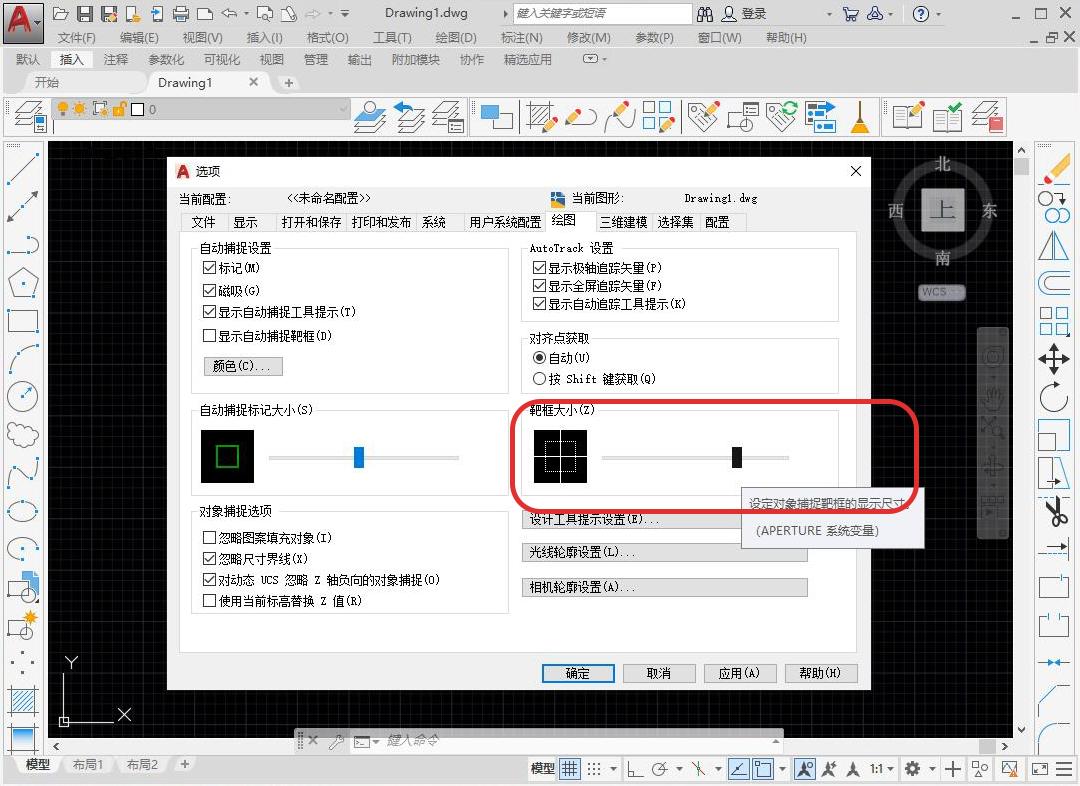The height and width of the screenshot is (786, 1080).
Task: Open 光线轮廓设置(L) settings
Action: pyautogui.click(x=665, y=551)
